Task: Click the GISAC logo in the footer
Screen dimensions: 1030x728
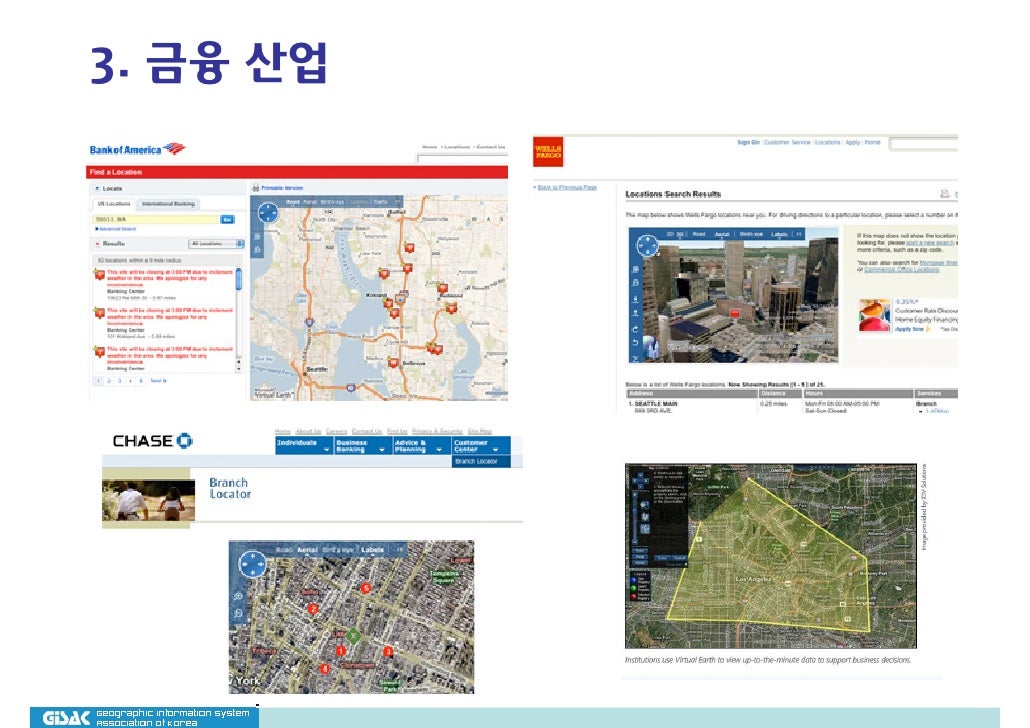Action: (66, 717)
